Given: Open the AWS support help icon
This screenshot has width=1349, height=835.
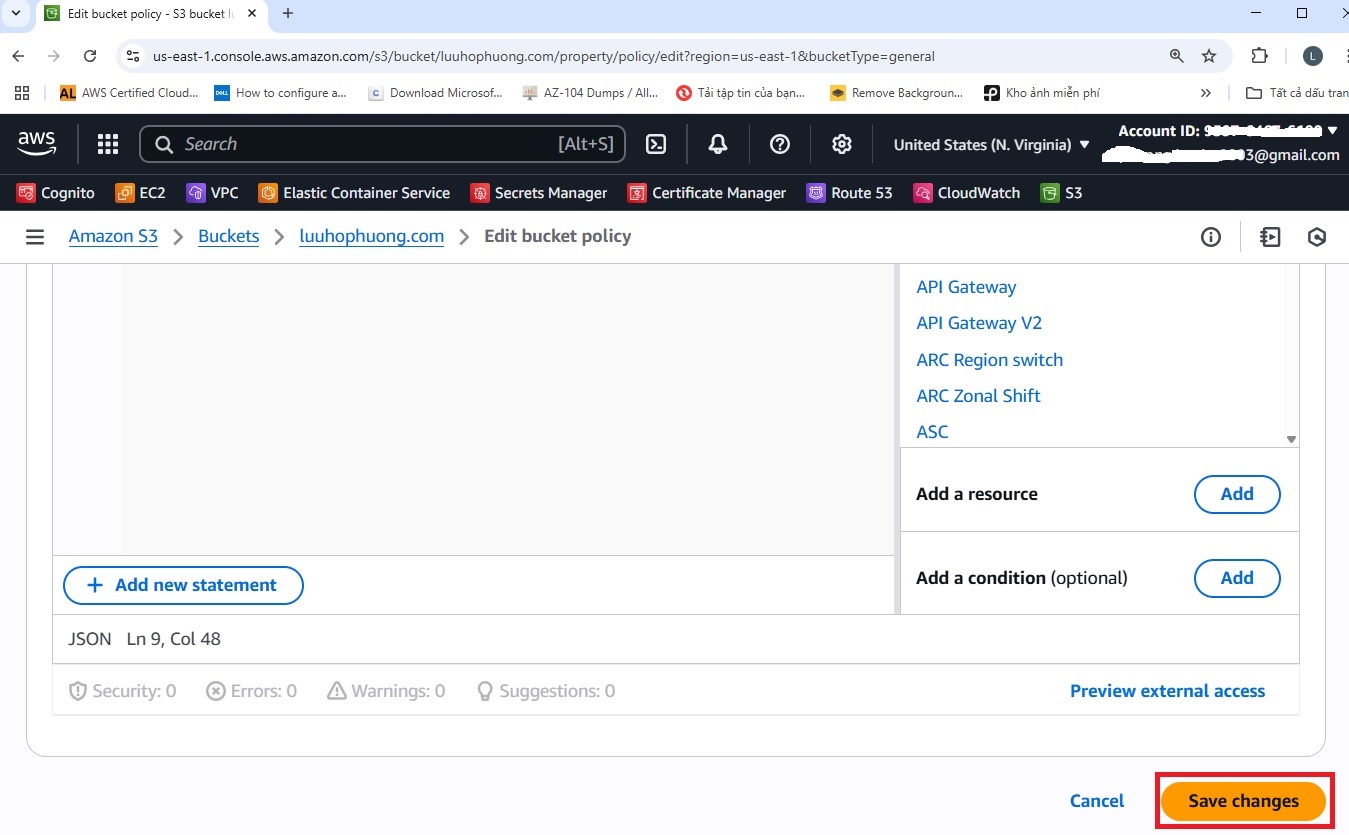Looking at the screenshot, I should [780, 145].
